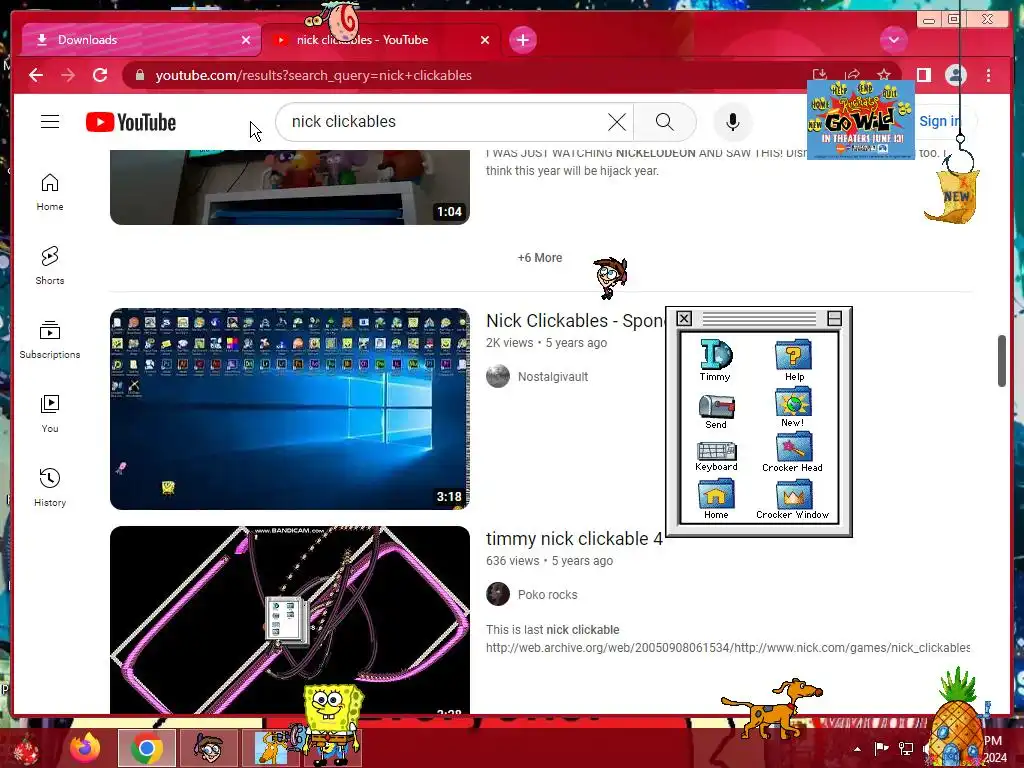Collapse the Nick clickable mini window
1024x768 pixels.
pos(834,318)
